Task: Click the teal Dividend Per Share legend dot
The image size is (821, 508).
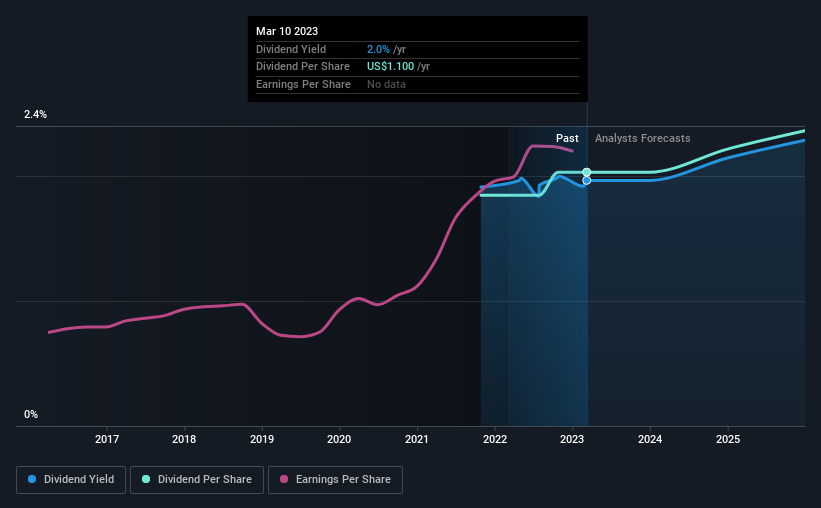Action: (x=146, y=479)
